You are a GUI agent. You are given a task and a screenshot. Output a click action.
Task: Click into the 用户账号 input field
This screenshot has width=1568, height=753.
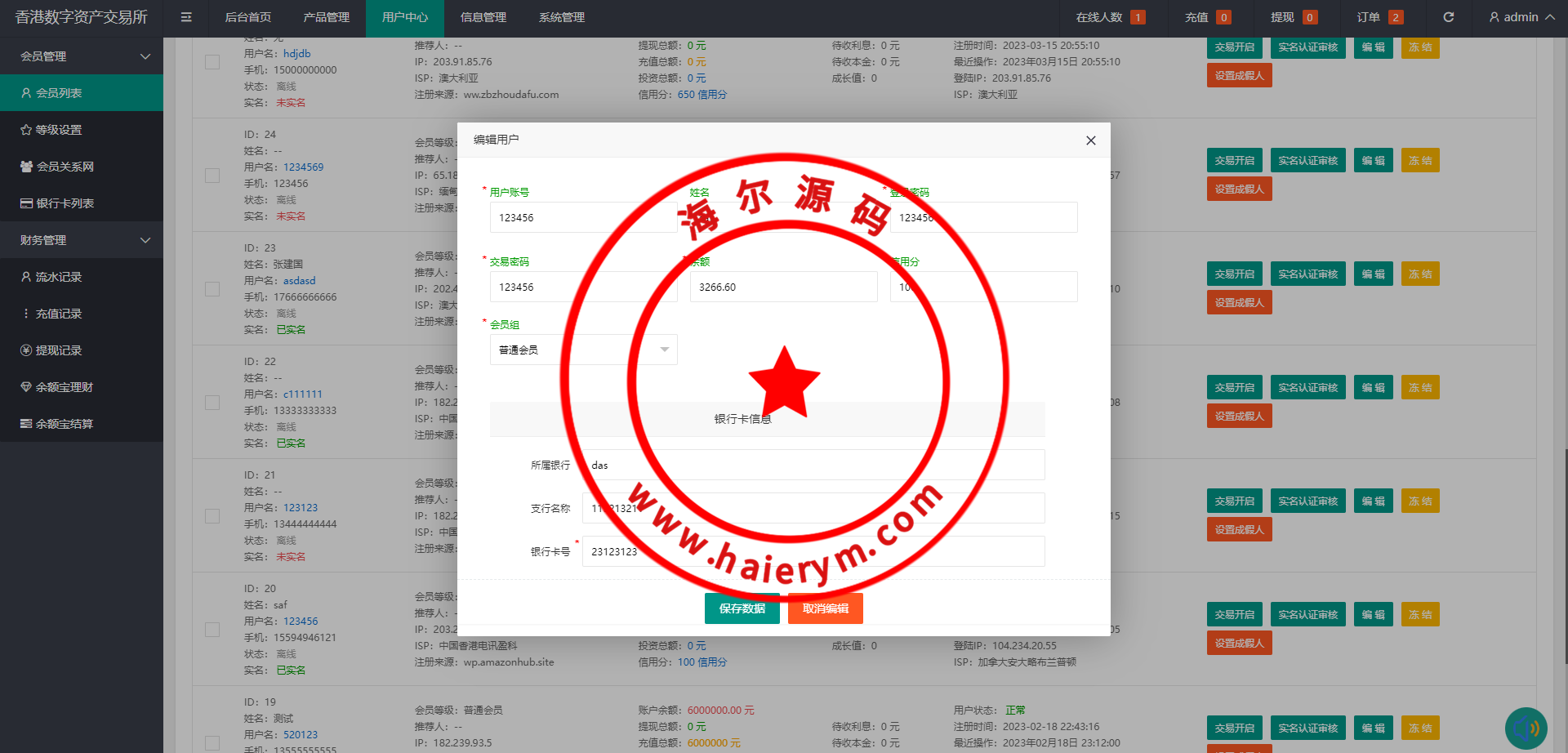coord(583,217)
